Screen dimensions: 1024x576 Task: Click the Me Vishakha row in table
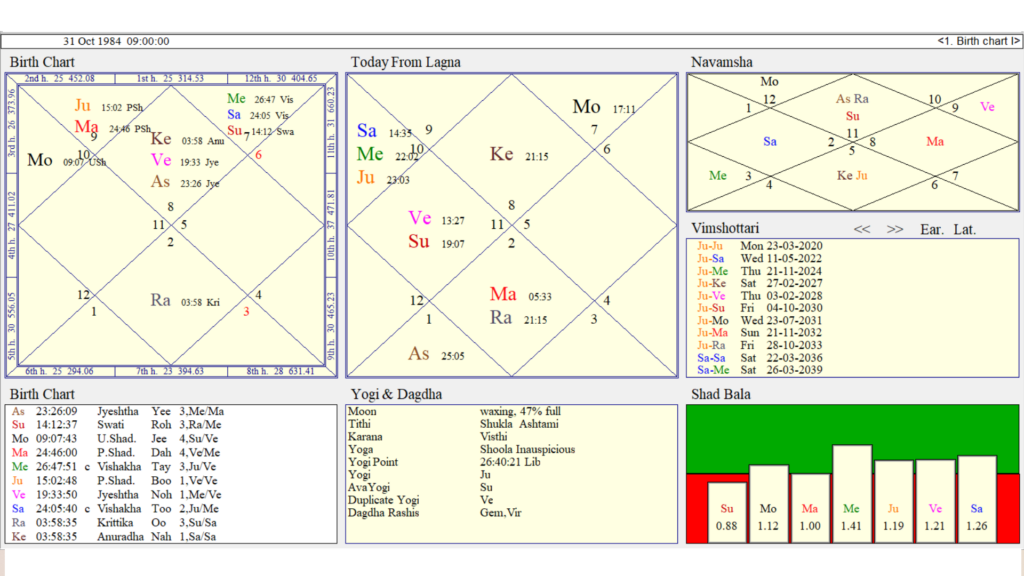114,467
